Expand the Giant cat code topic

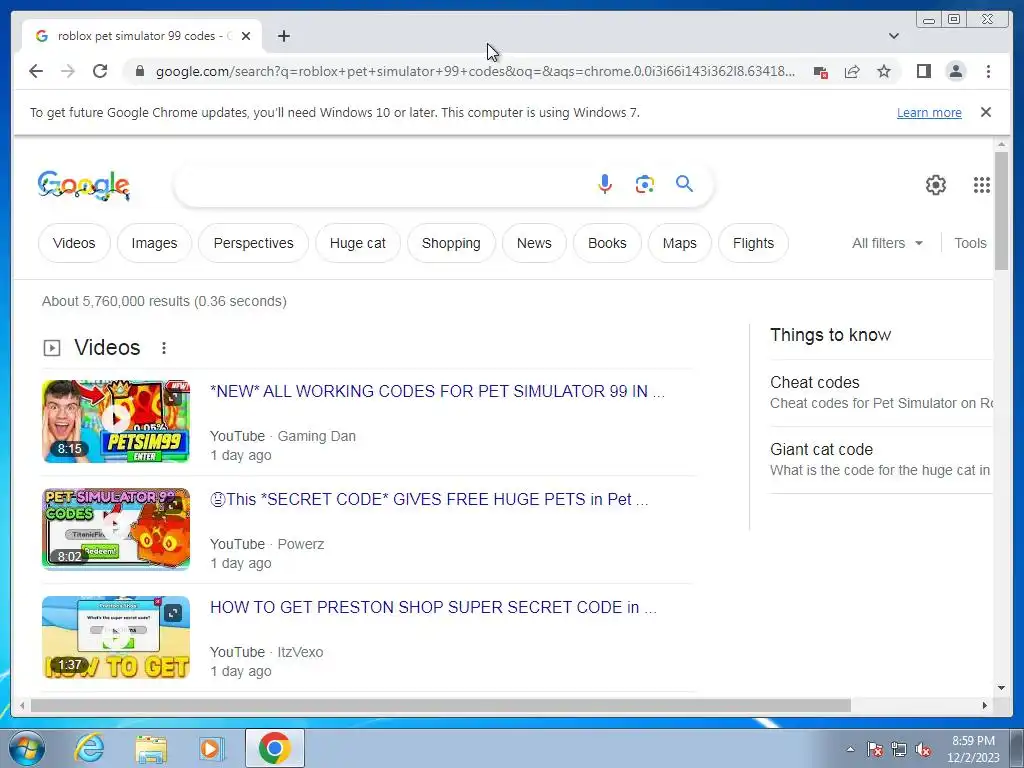[x=880, y=460]
